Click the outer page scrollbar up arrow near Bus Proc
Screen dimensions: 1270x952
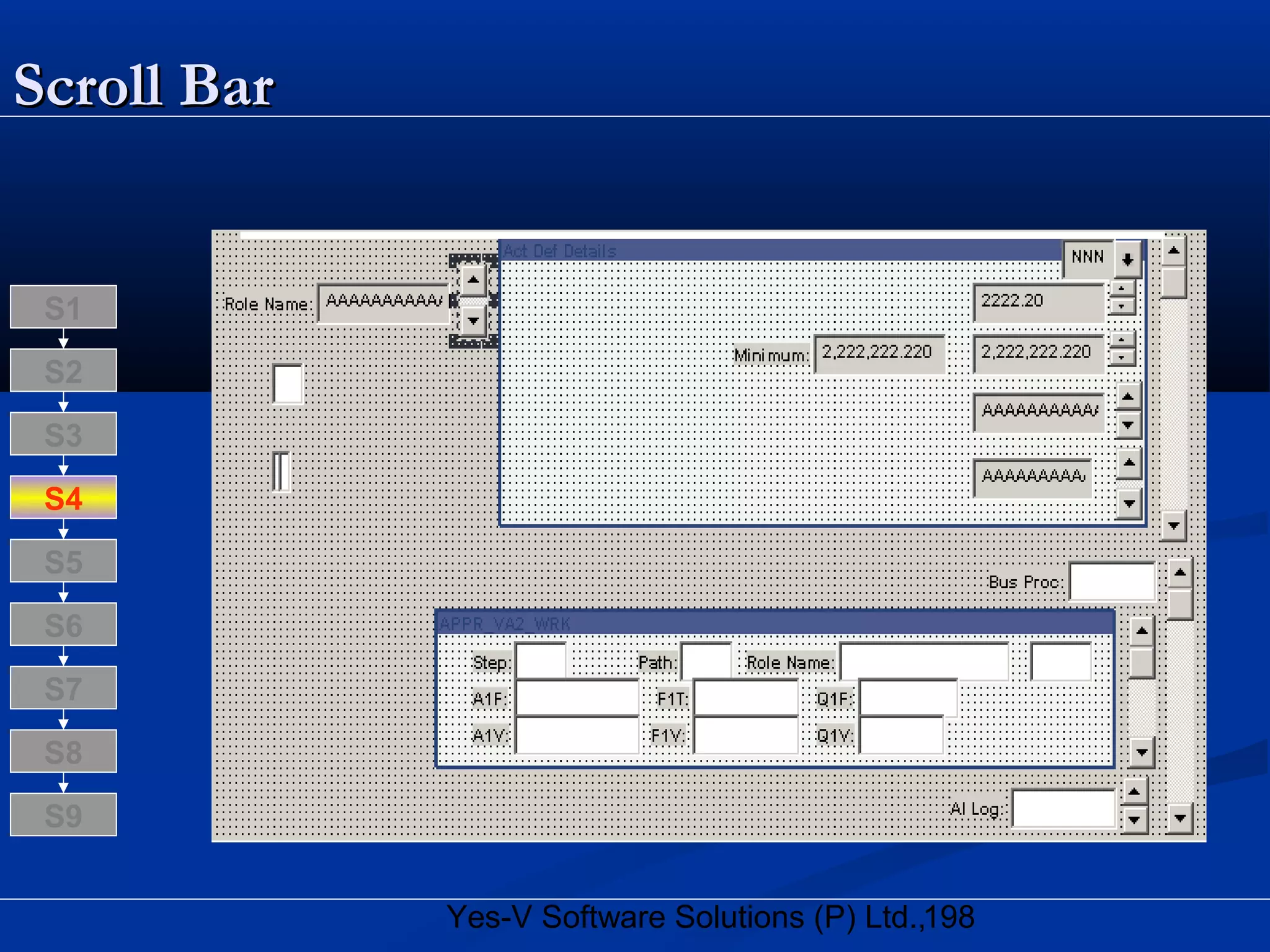[x=1180, y=573]
